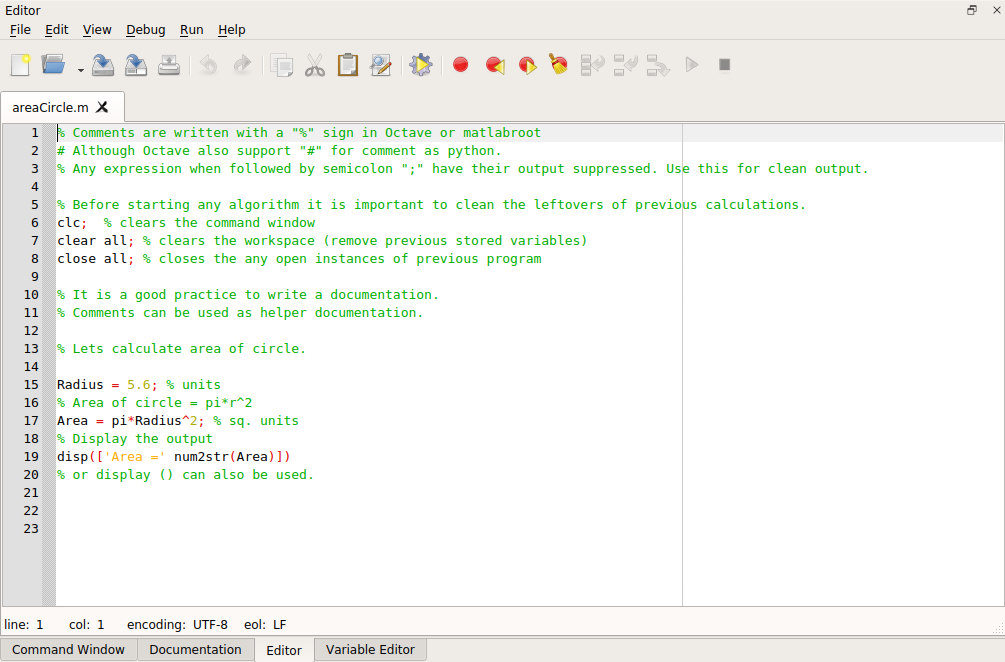Open the Run menu

(191, 30)
